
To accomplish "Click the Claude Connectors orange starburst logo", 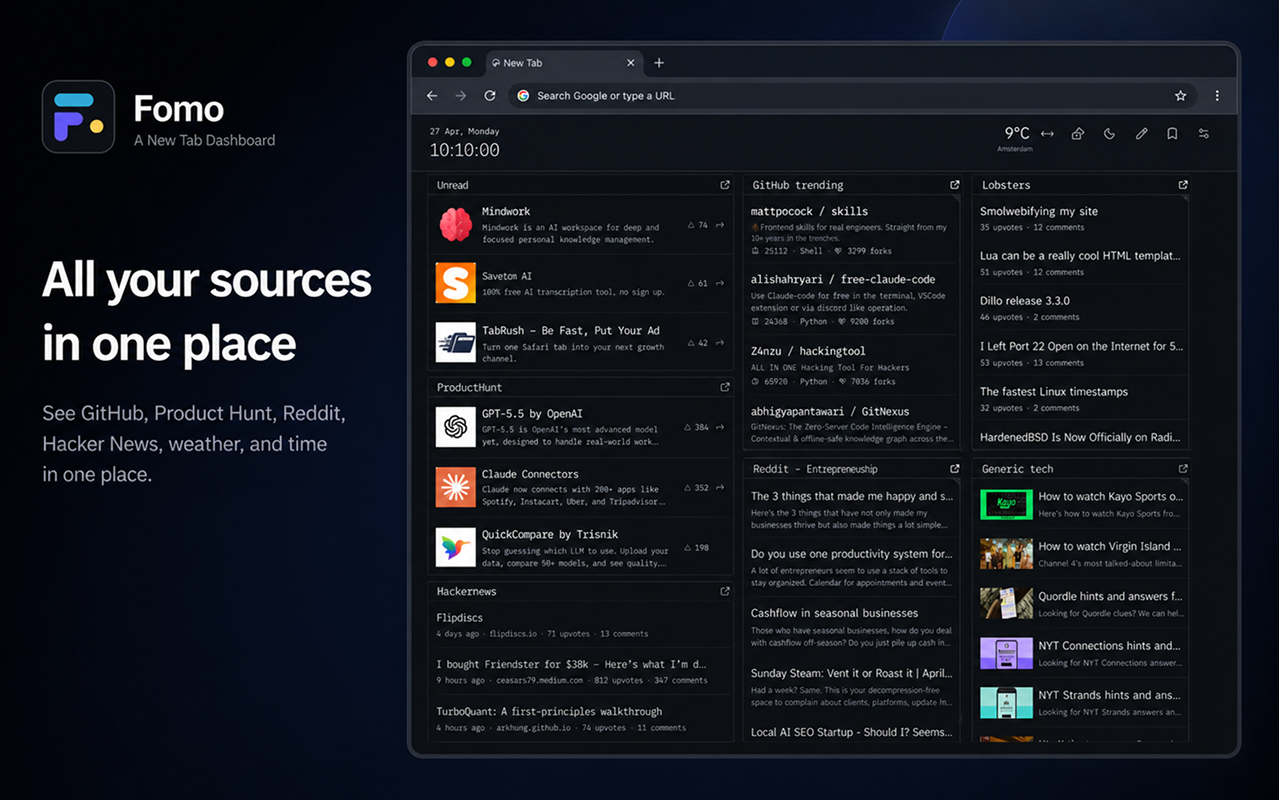I will [x=456, y=487].
